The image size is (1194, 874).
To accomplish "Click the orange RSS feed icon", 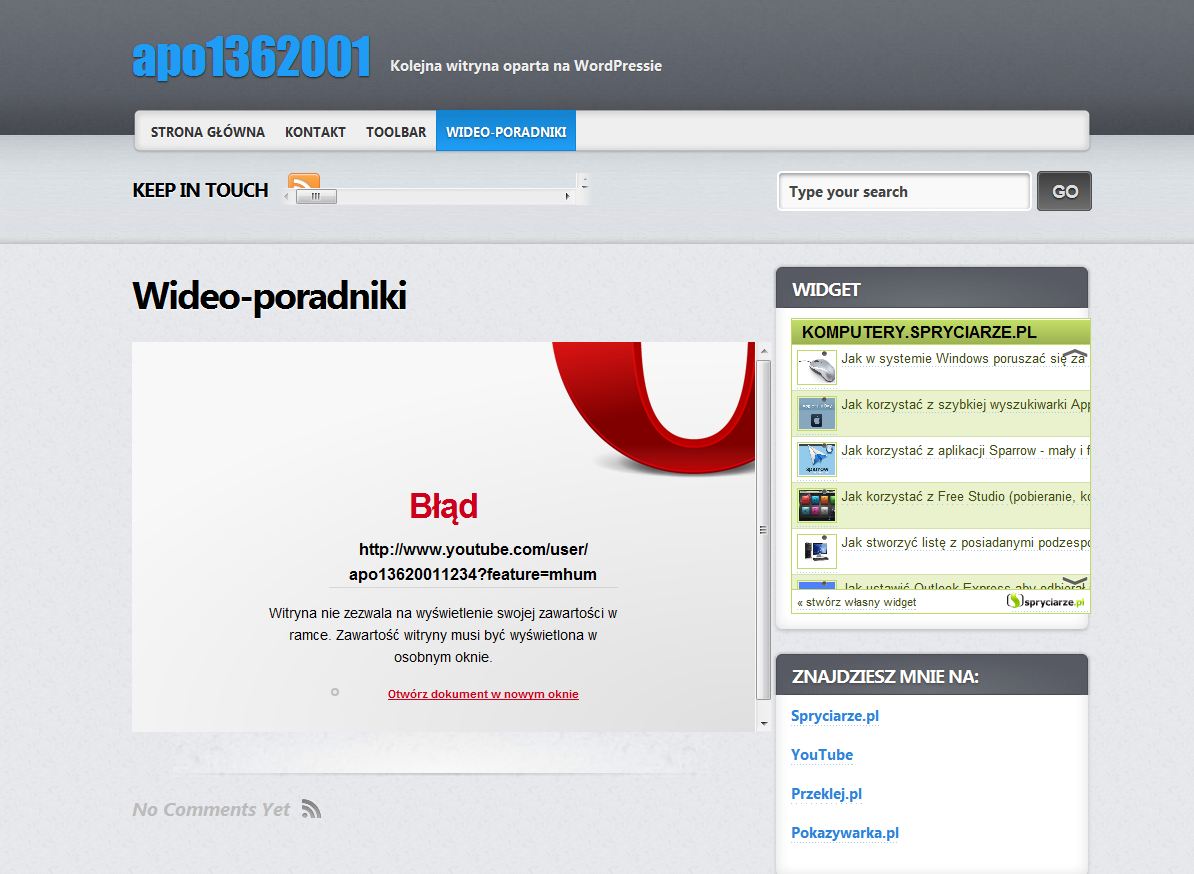I will pos(304,181).
